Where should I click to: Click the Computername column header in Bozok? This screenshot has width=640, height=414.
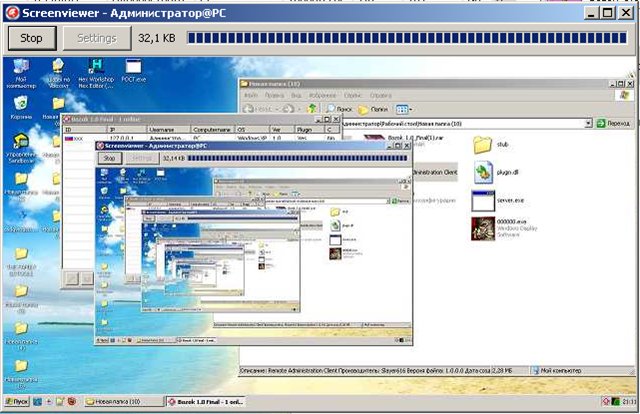[213, 129]
